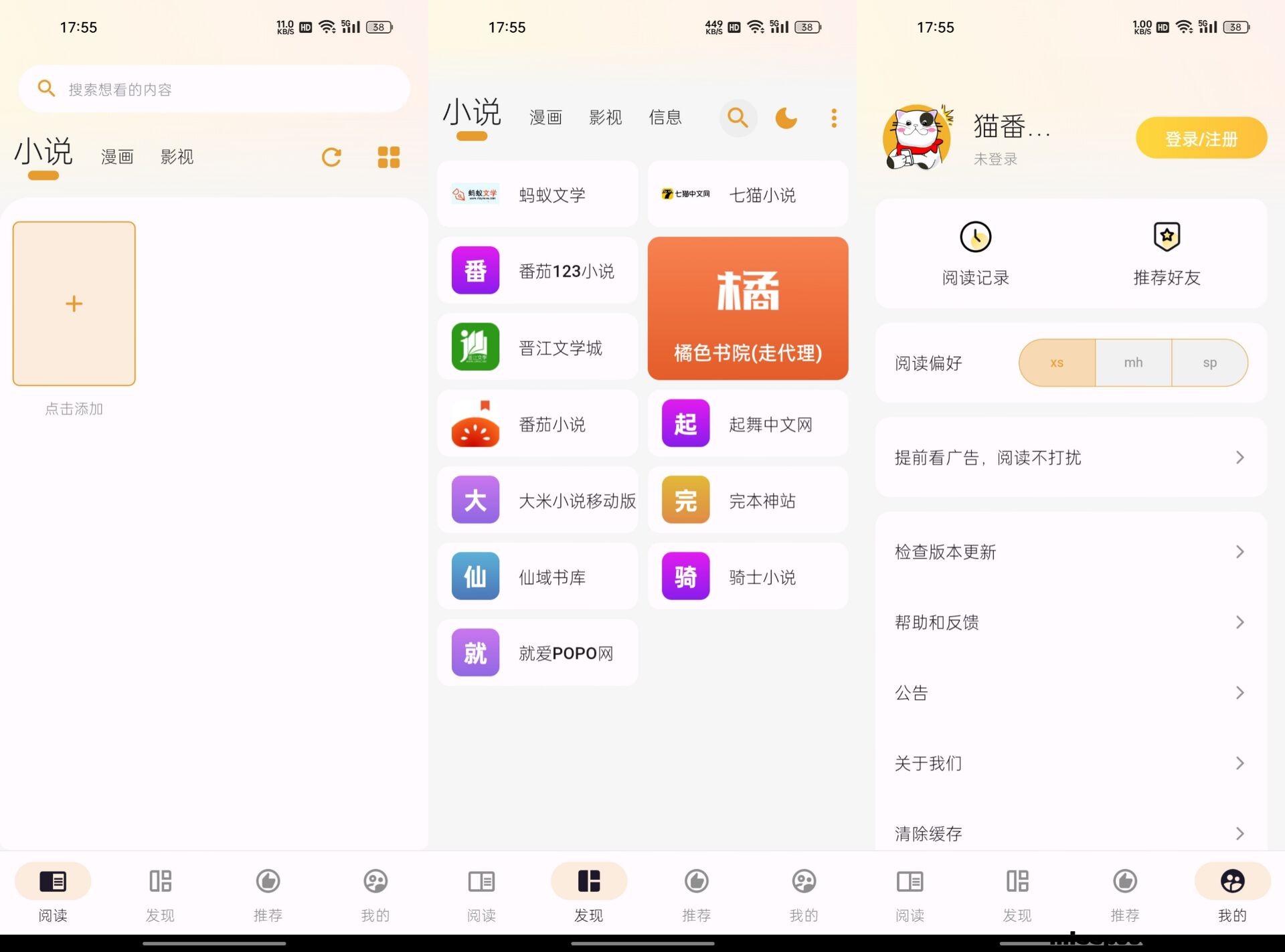Screen dimensions: 1285x952
Task: Open 阅读记录 clock icon
Action: tap(975, 237)
